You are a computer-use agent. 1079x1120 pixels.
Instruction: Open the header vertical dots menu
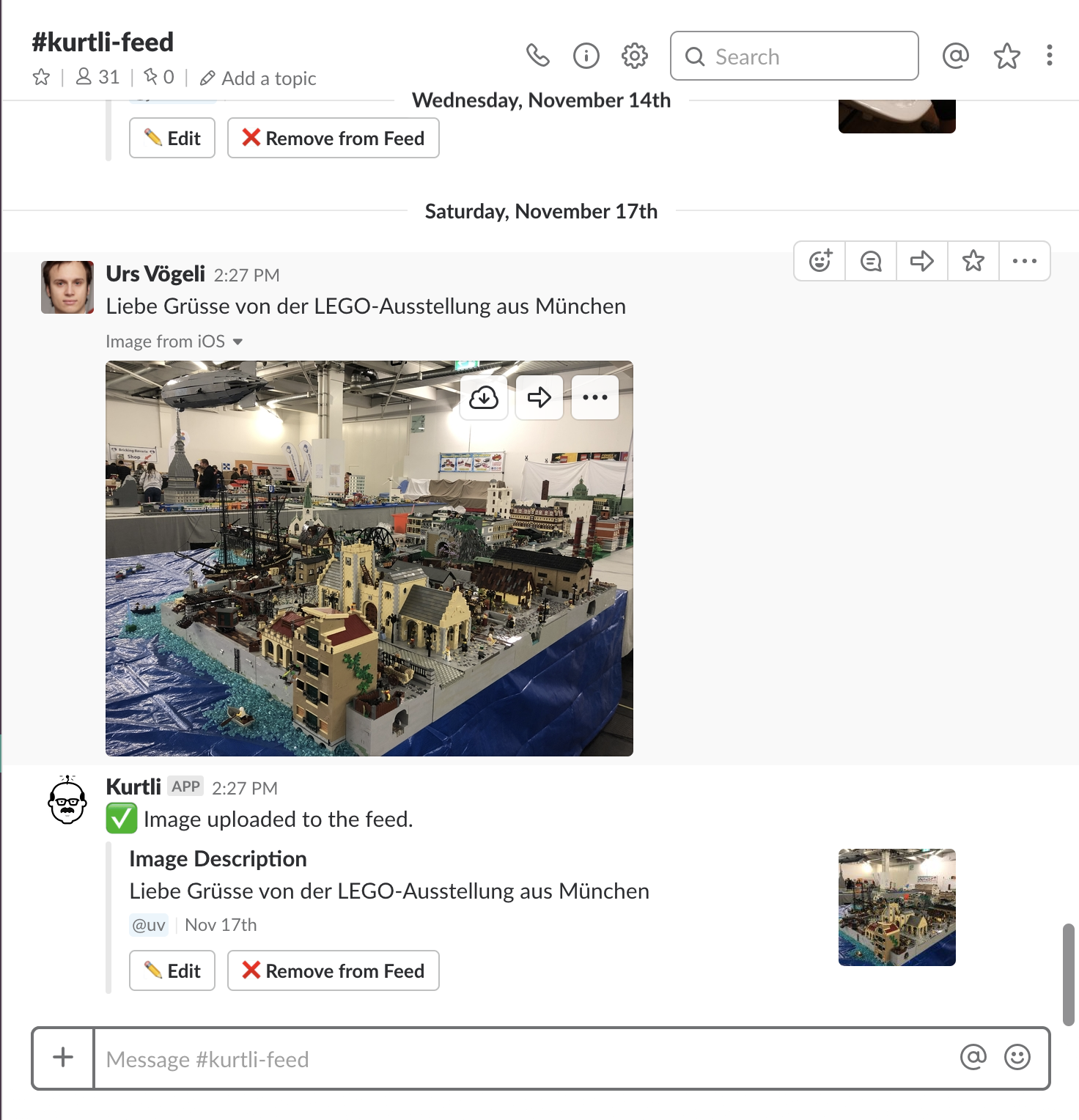point(1049,56)
